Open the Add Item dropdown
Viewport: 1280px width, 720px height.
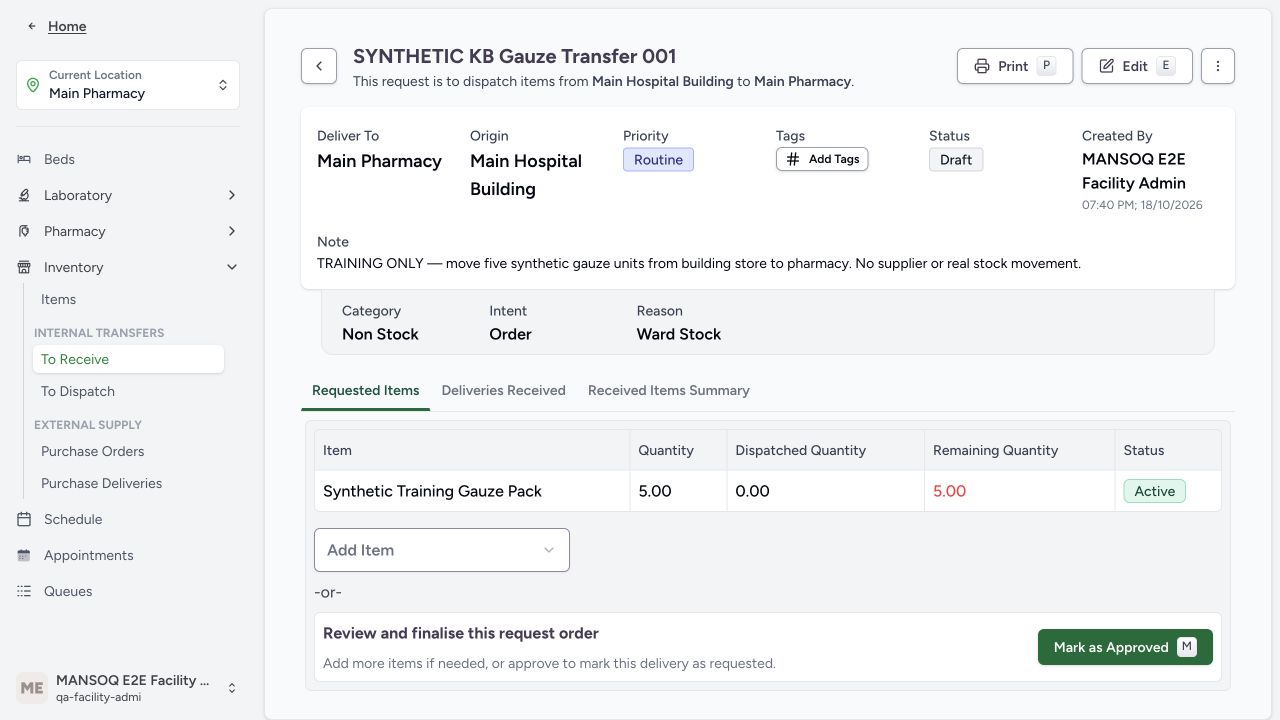tap(442, 550)
